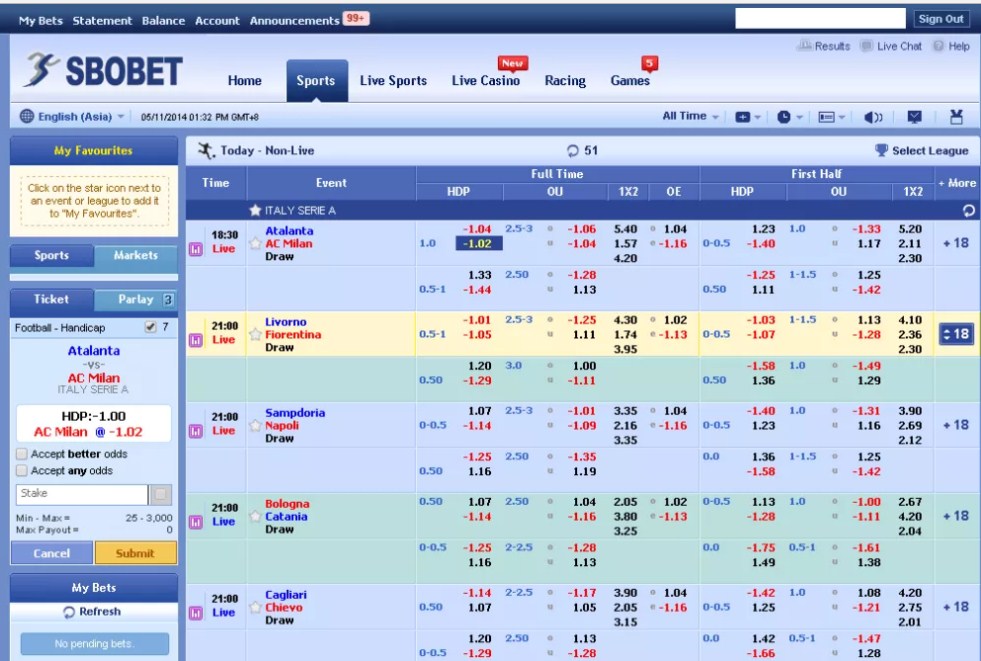
Task: Open Live Chat
Action: [892, 46]
